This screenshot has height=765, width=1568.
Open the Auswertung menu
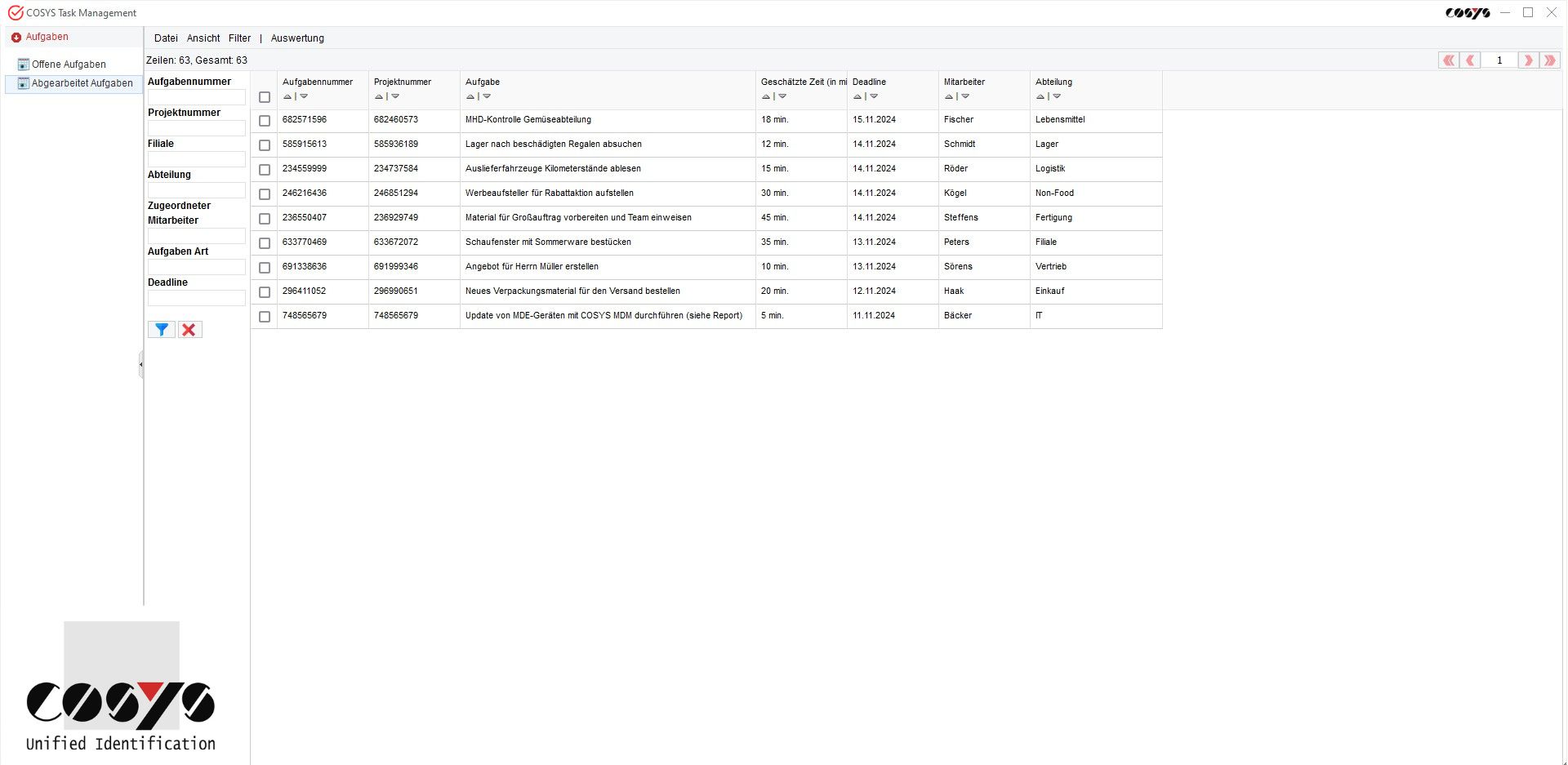tap(297, 38)
